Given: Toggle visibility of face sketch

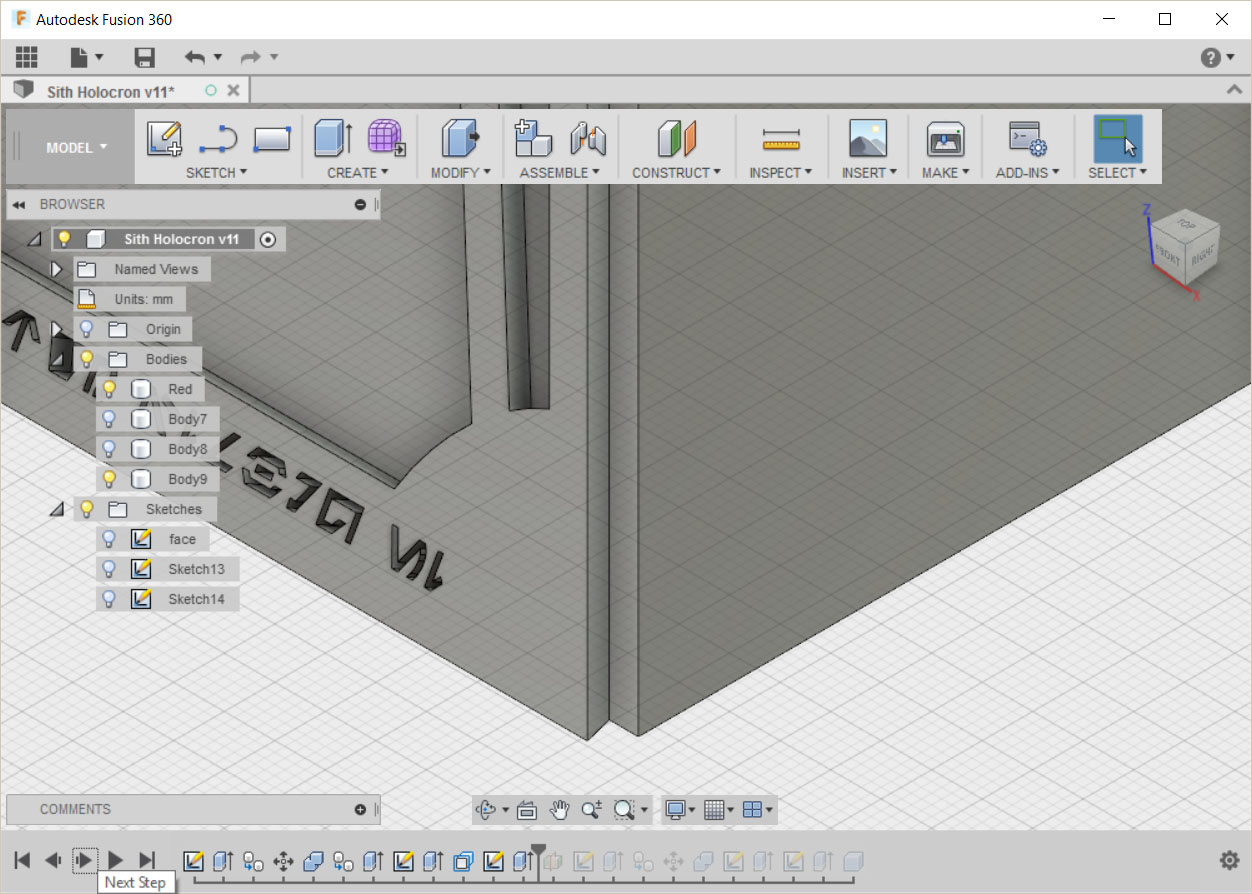Looking at the screenshot, I should click(110, 539).
